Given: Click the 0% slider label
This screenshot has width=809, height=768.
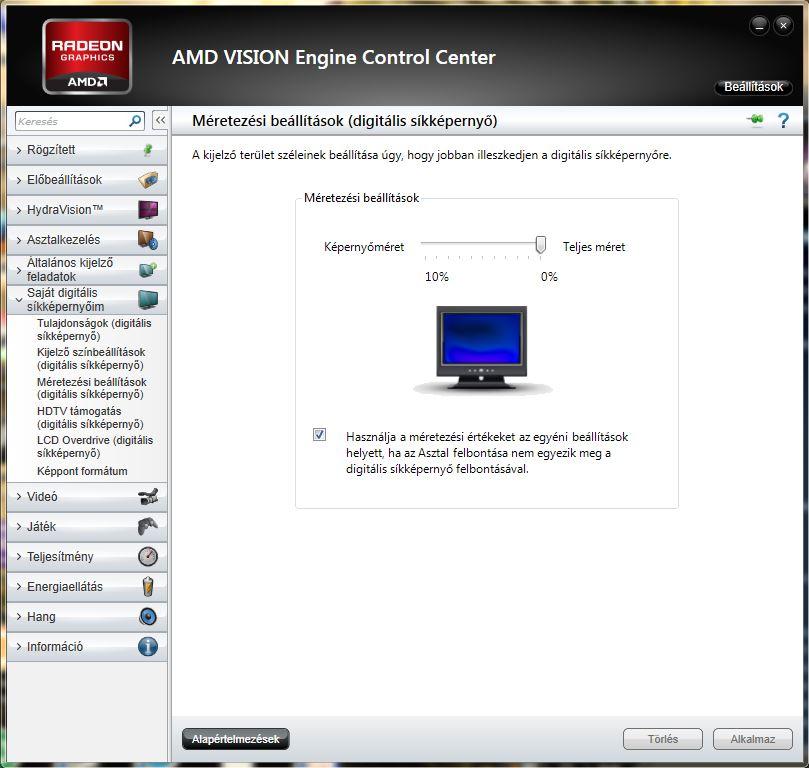Looking at the screenshot, I should coord(549,277).
